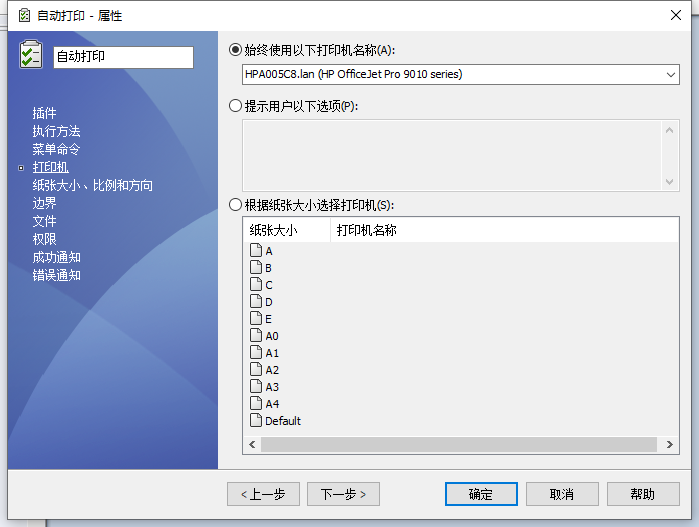Select '始终使用以下打印机名称' radio button
699x527 pixels.
coord(235,49)
